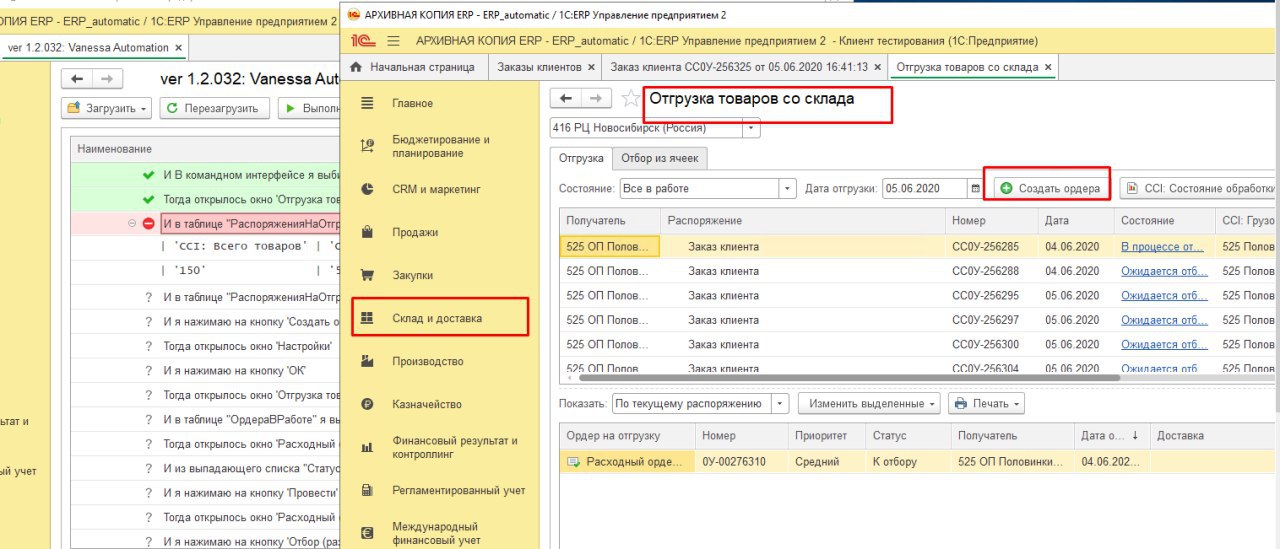The height and width of the screenshot is (549, 1280).
Task: Open the hamburger main menu in ERP window
Action: tap(393, 41)
